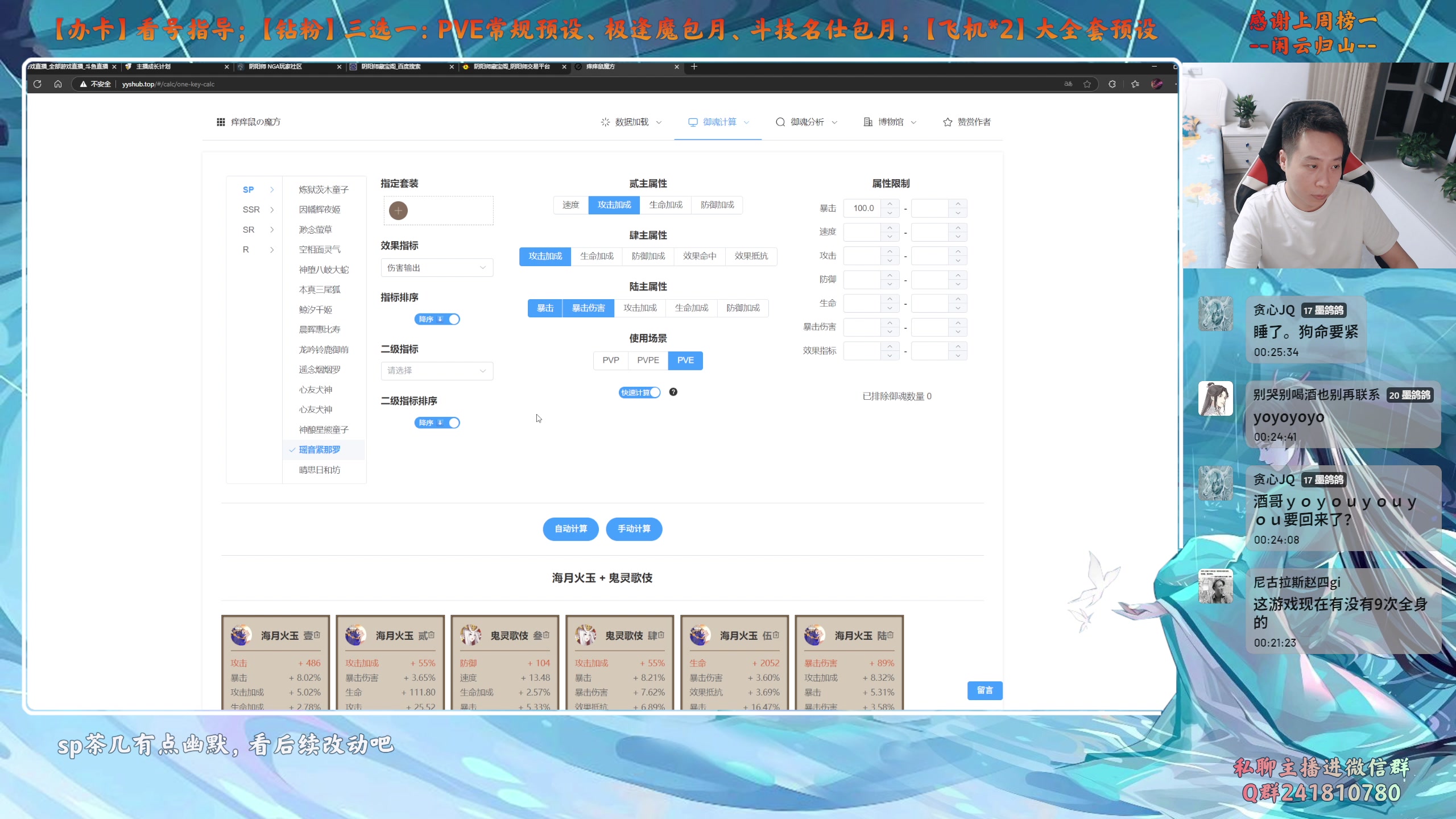
Task: Click the 鬼灵歌伎 叁 avatar image
Action: coord(470,635)
